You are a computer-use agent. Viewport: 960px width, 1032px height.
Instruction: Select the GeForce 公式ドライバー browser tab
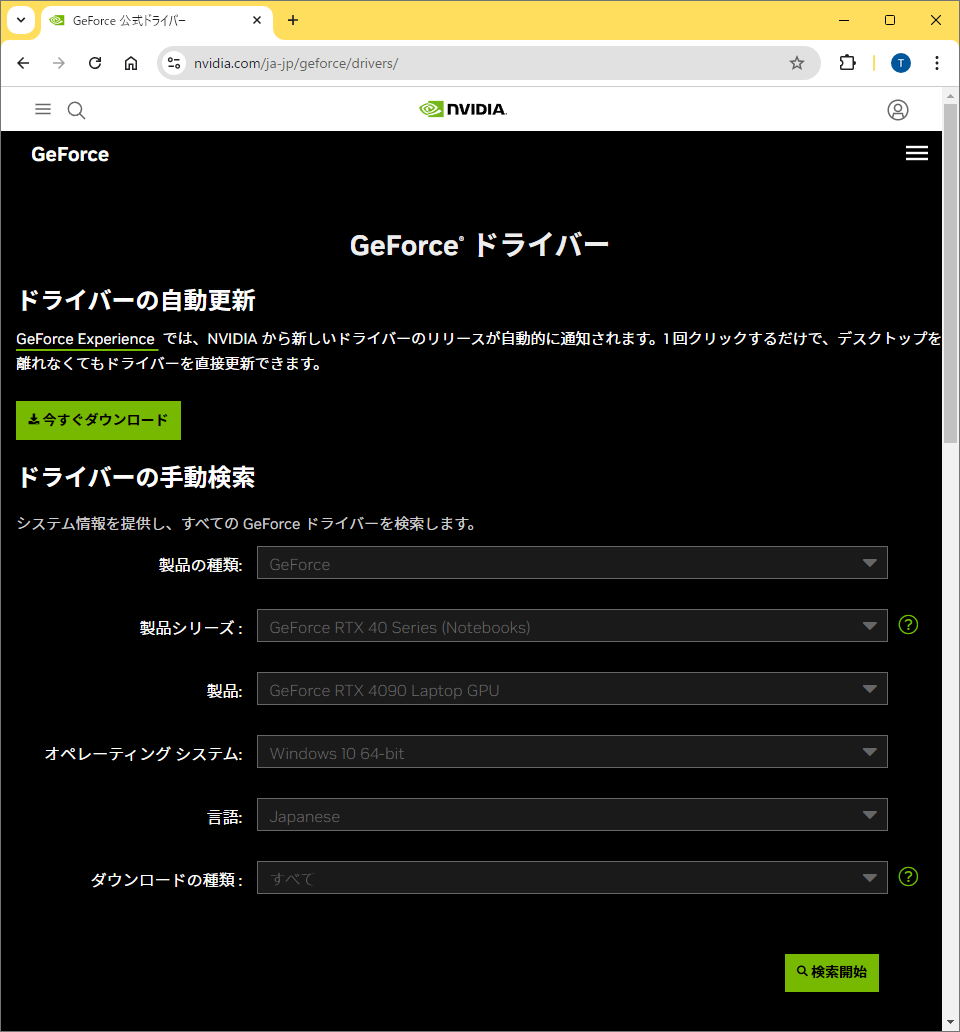140,20
